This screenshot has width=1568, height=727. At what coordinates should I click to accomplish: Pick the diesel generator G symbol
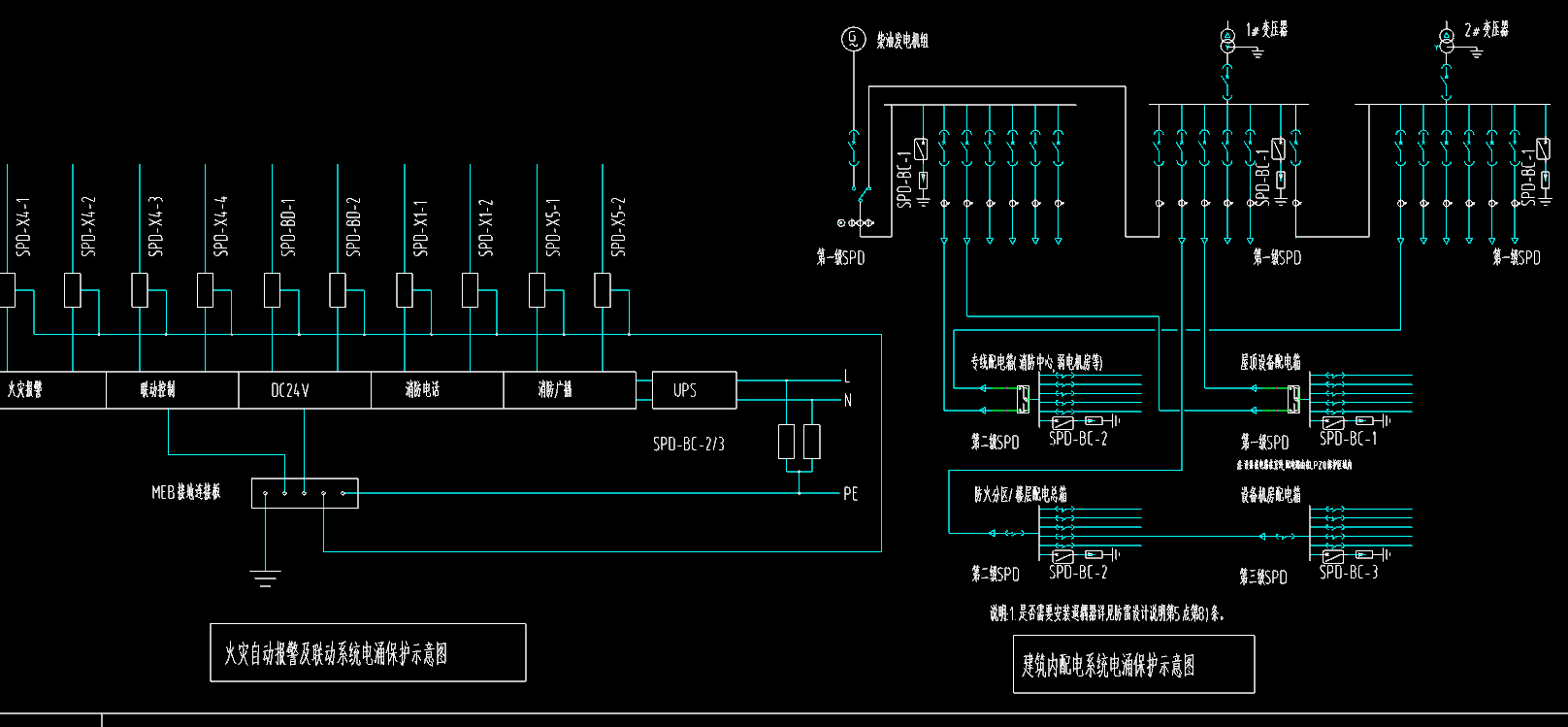(853, 39)
